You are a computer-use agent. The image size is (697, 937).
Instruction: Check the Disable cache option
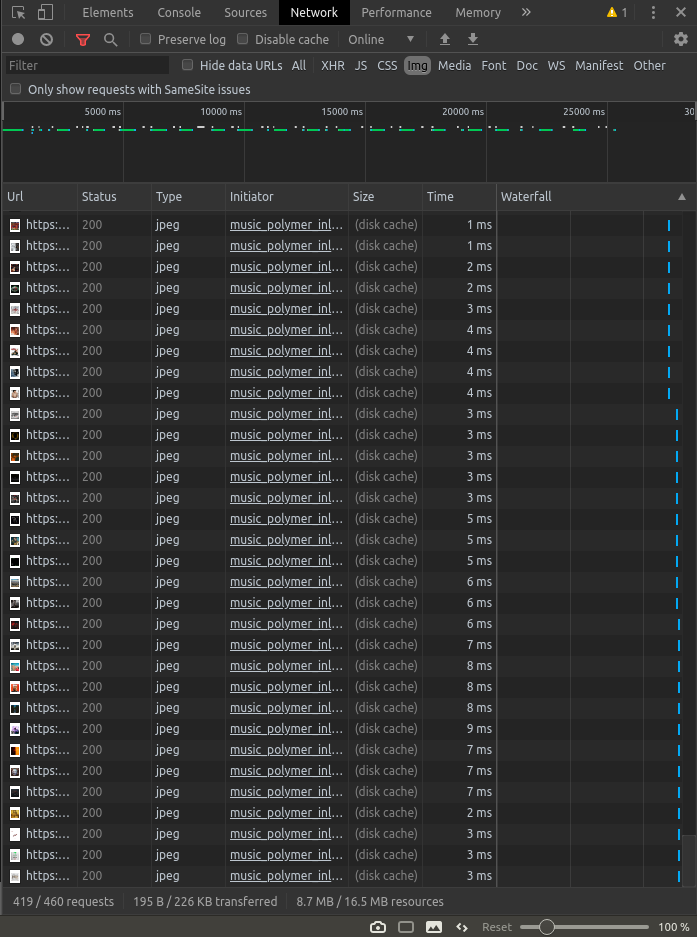[x=243, y=40]
